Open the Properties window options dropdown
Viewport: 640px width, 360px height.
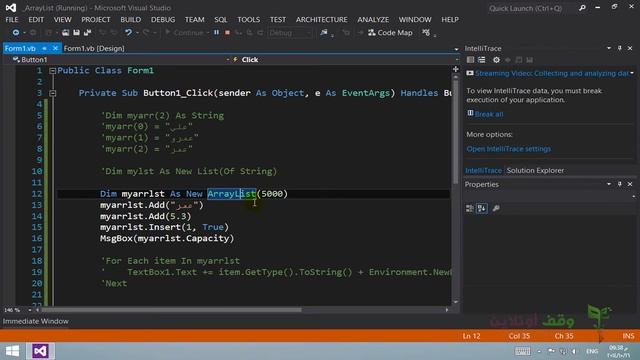click(x=609, y=184)
